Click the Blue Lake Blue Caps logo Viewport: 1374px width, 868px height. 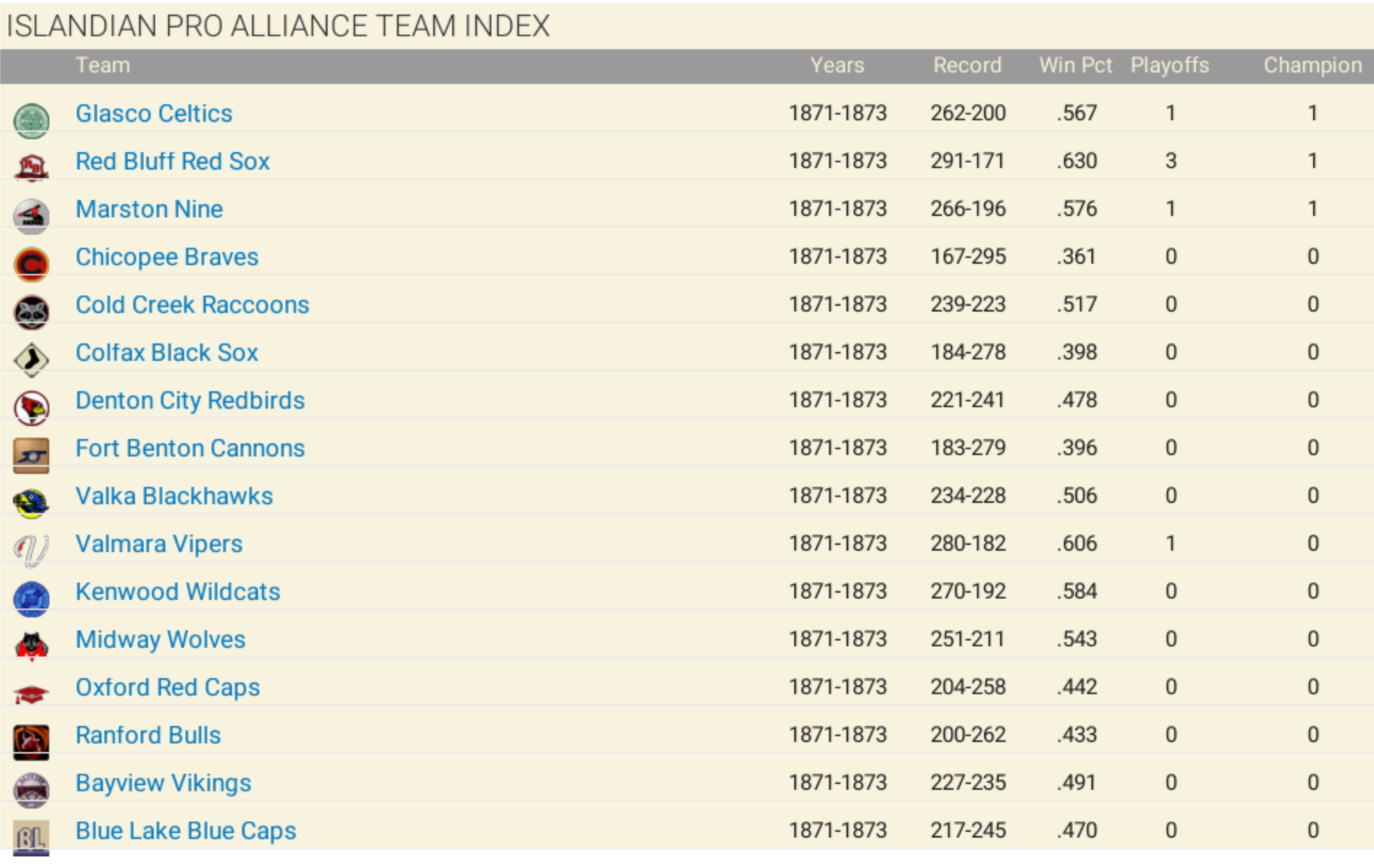31,838
